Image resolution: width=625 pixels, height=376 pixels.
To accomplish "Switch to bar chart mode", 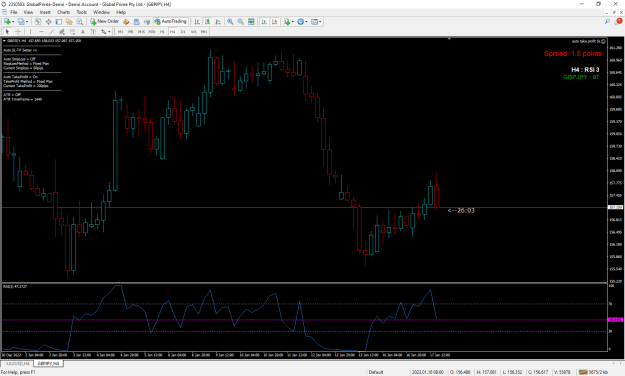I will point(197,22).
